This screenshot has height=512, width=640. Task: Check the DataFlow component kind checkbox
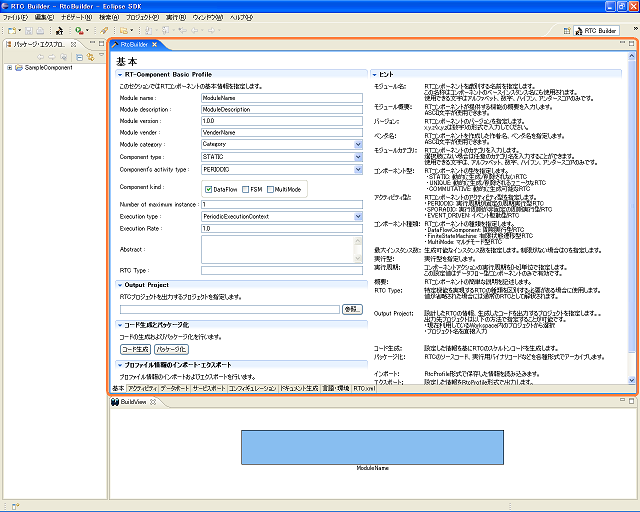[209, 189]
